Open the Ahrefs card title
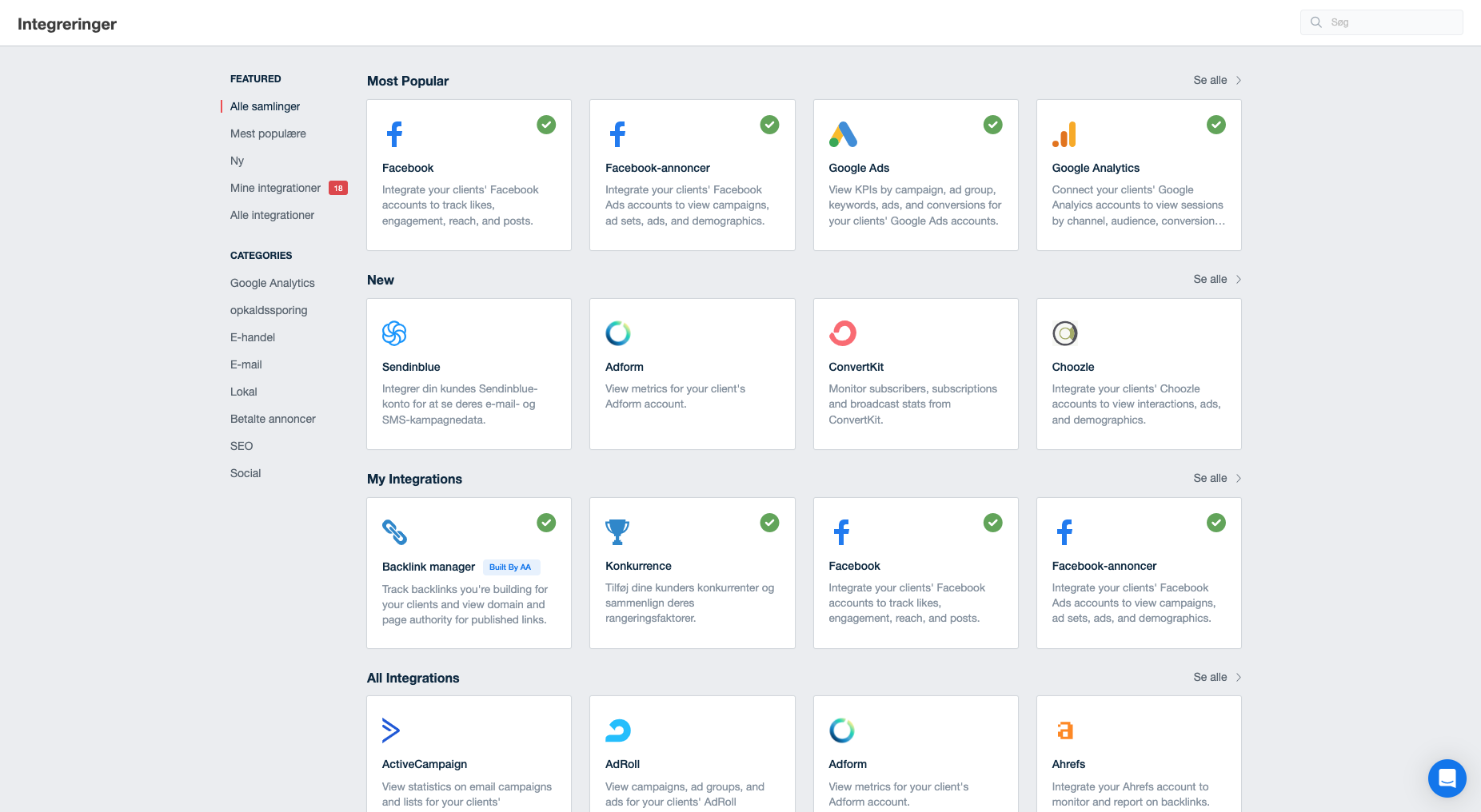 pyautogui.click(x=1068, y=764)
